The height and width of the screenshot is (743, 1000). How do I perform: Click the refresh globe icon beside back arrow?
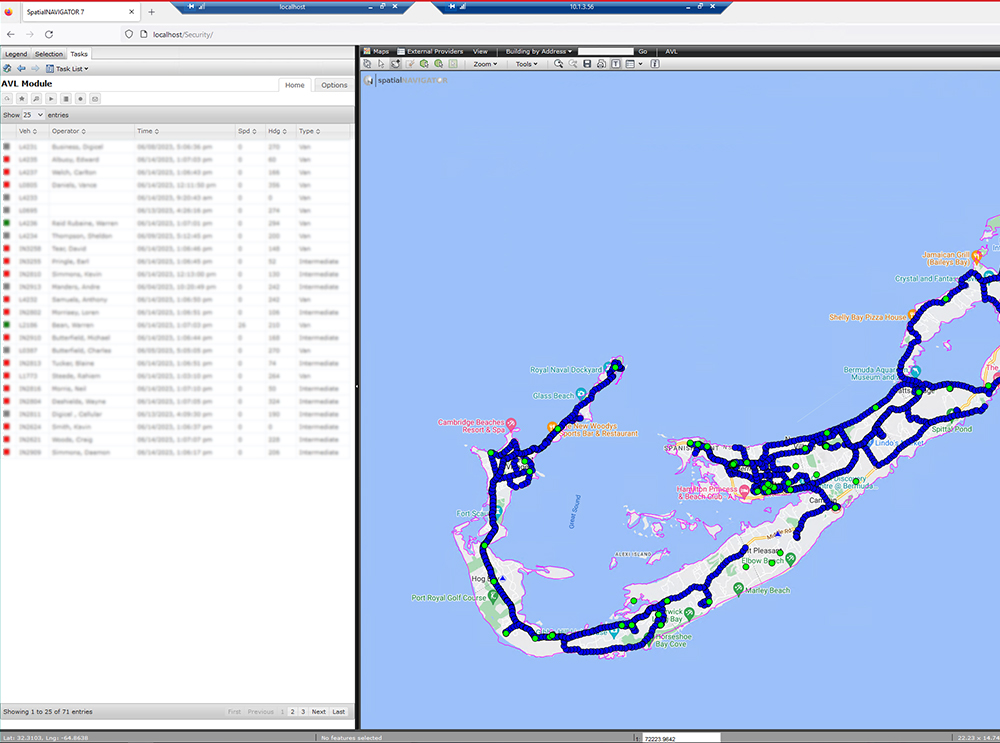tap(7, 68)
